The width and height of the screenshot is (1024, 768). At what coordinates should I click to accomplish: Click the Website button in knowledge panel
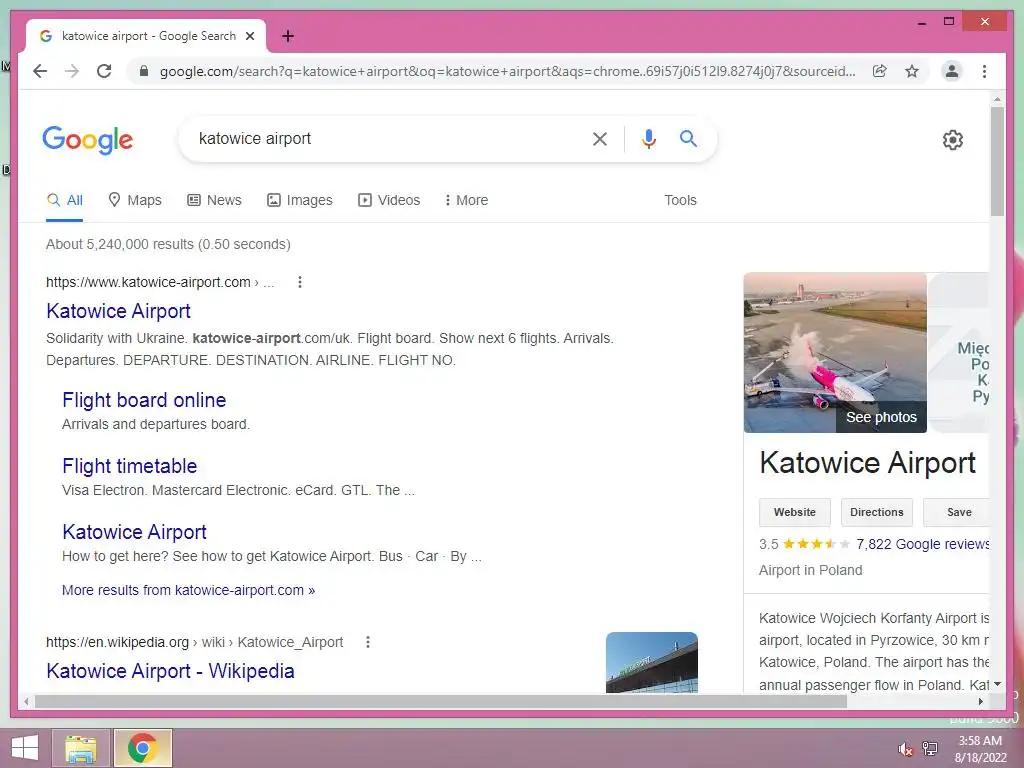pyautogui.click(x=795, y=512)
